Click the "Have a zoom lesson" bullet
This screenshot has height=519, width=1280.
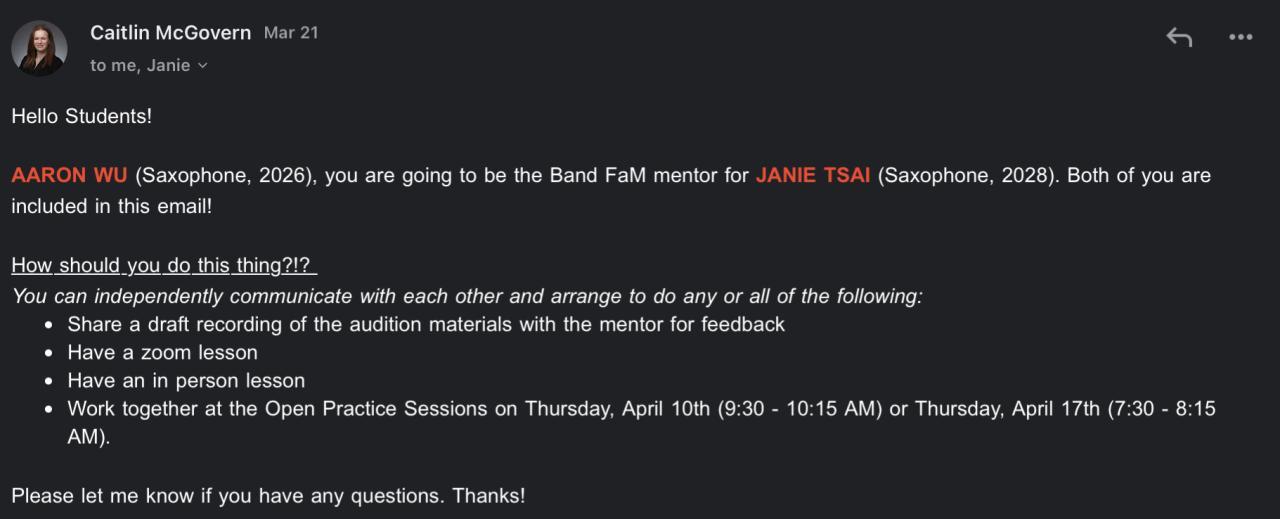[x=162, y=352]
